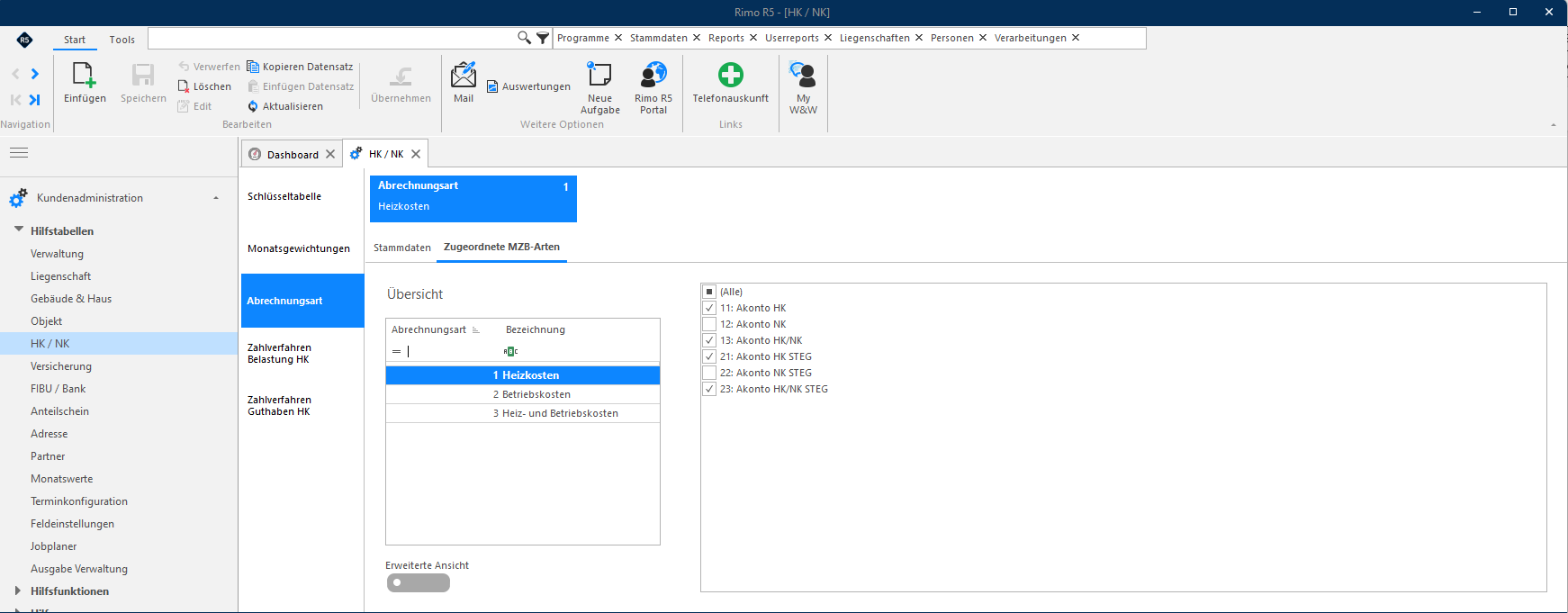This screenshot has width=1568, height=613.
Task: Click the ribbon search input field
Action: (333, 38)
